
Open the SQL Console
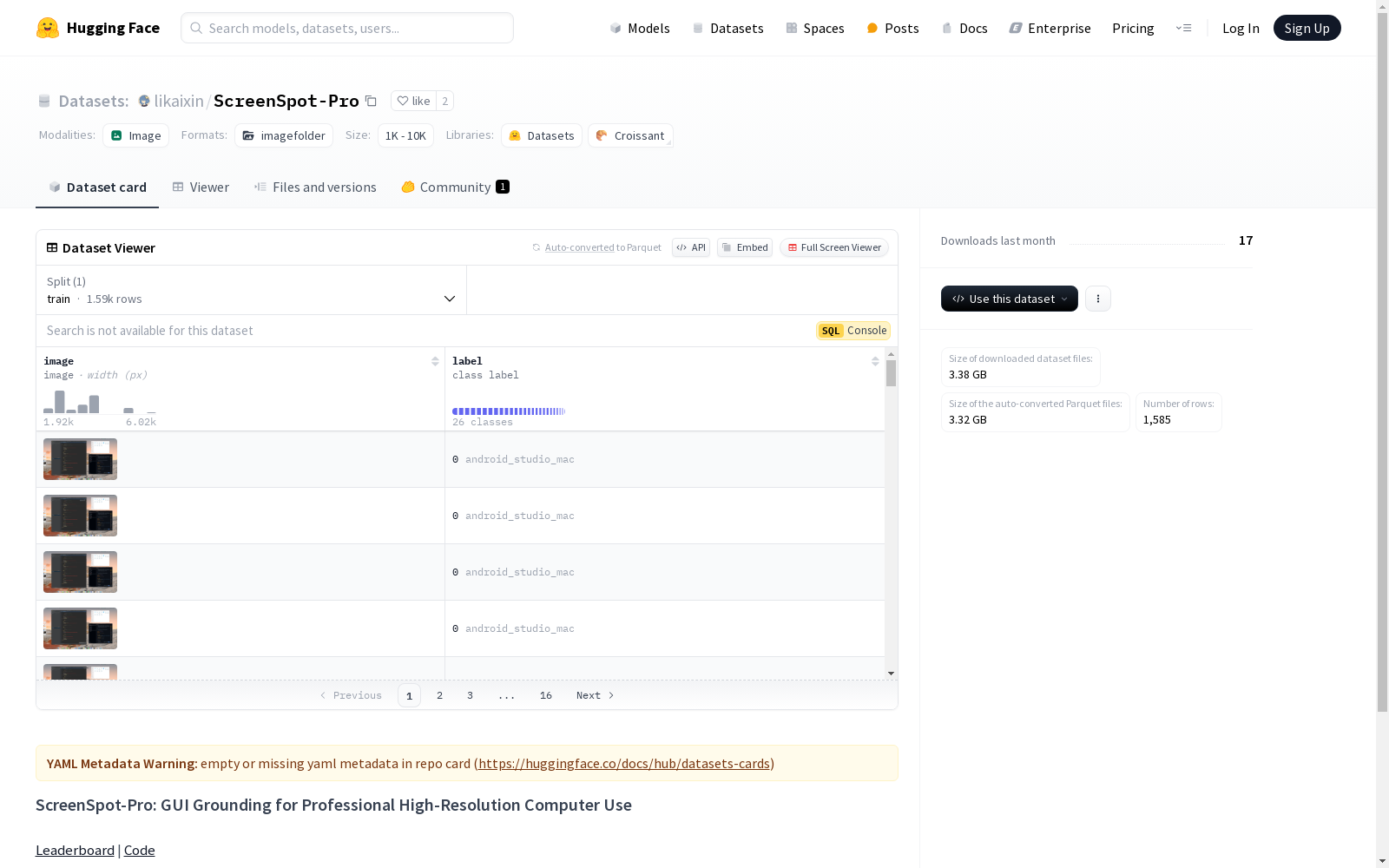pos(853,331)
